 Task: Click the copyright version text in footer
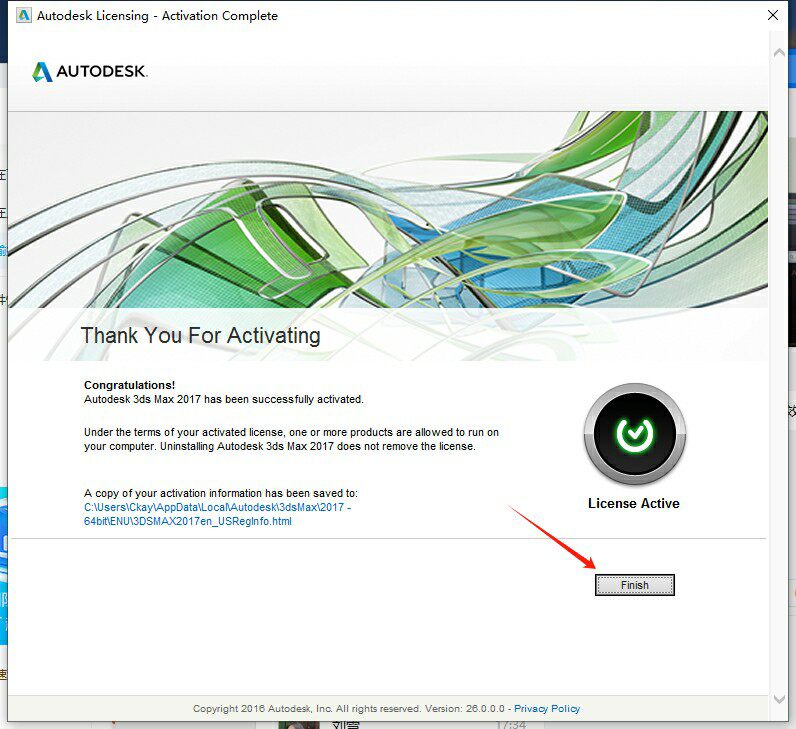click(x=349, y=708)
